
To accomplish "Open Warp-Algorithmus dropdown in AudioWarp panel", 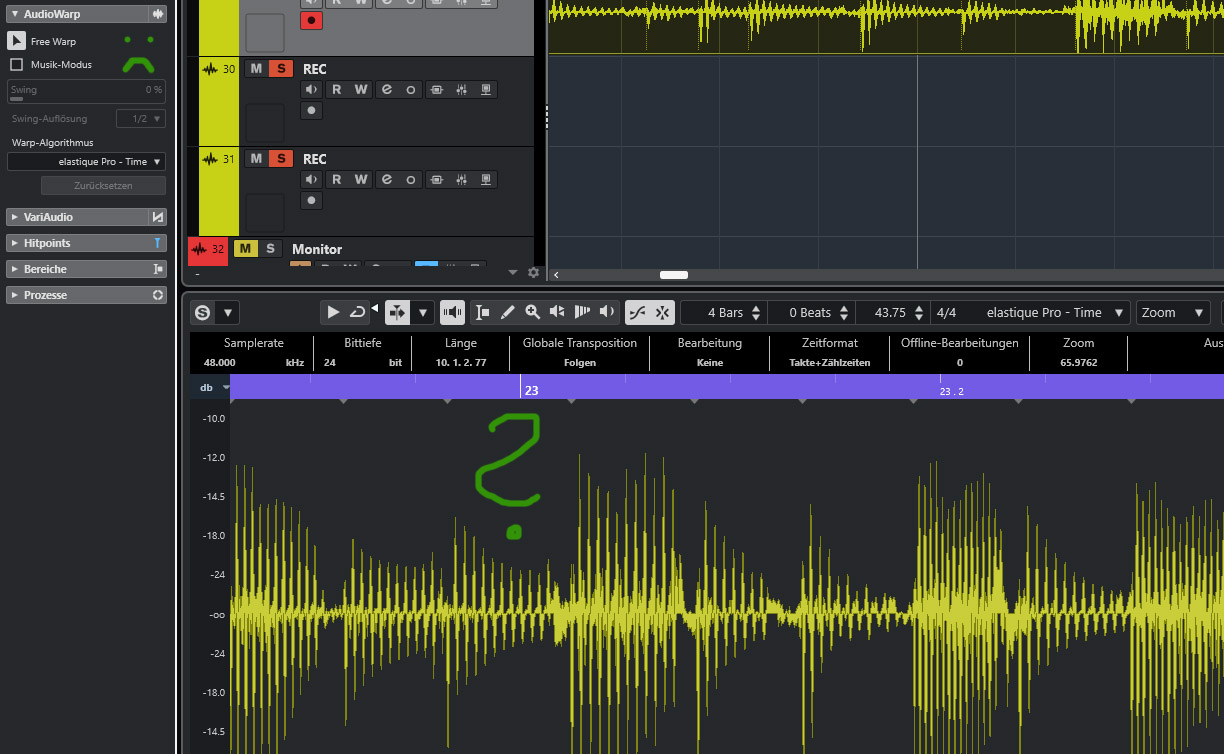I will [x=87, y=162].
